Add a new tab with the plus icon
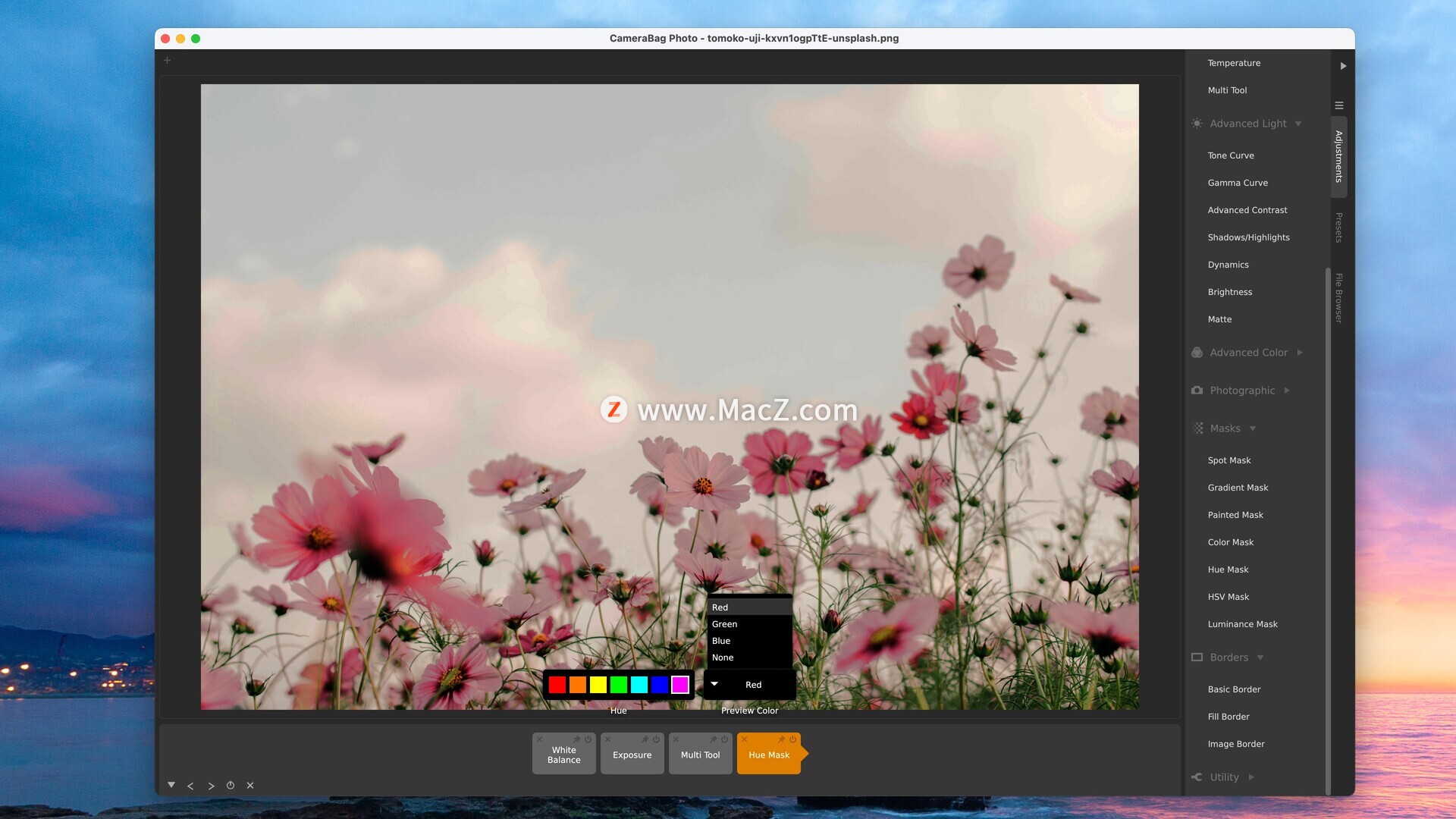 pyautogui.click(x=167, y=60)
